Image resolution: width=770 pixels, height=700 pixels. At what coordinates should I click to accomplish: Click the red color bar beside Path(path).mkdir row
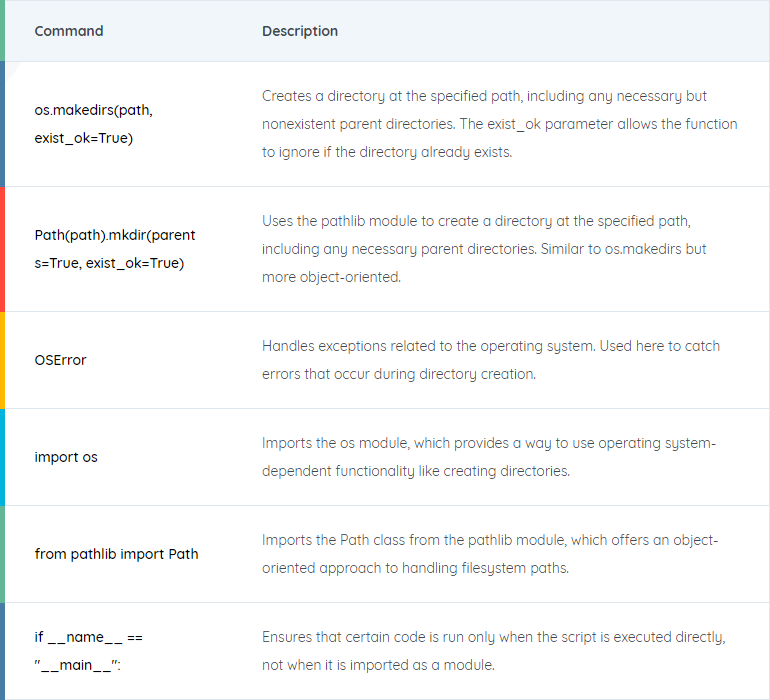[2, 249]
